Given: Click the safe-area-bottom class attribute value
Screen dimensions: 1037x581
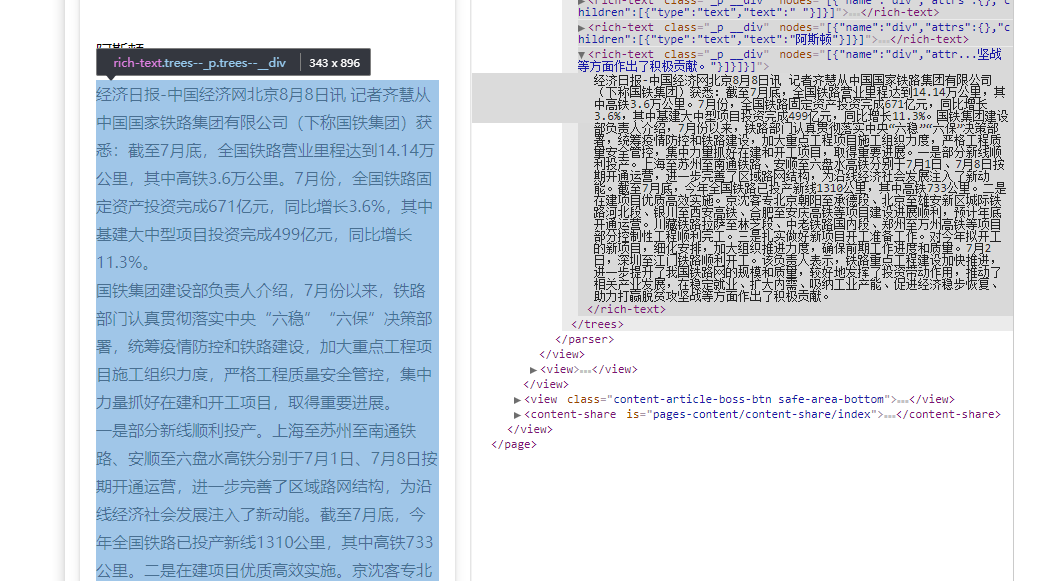Looking at the screenshot, I should pyautogui.click(x=831, y=399).
